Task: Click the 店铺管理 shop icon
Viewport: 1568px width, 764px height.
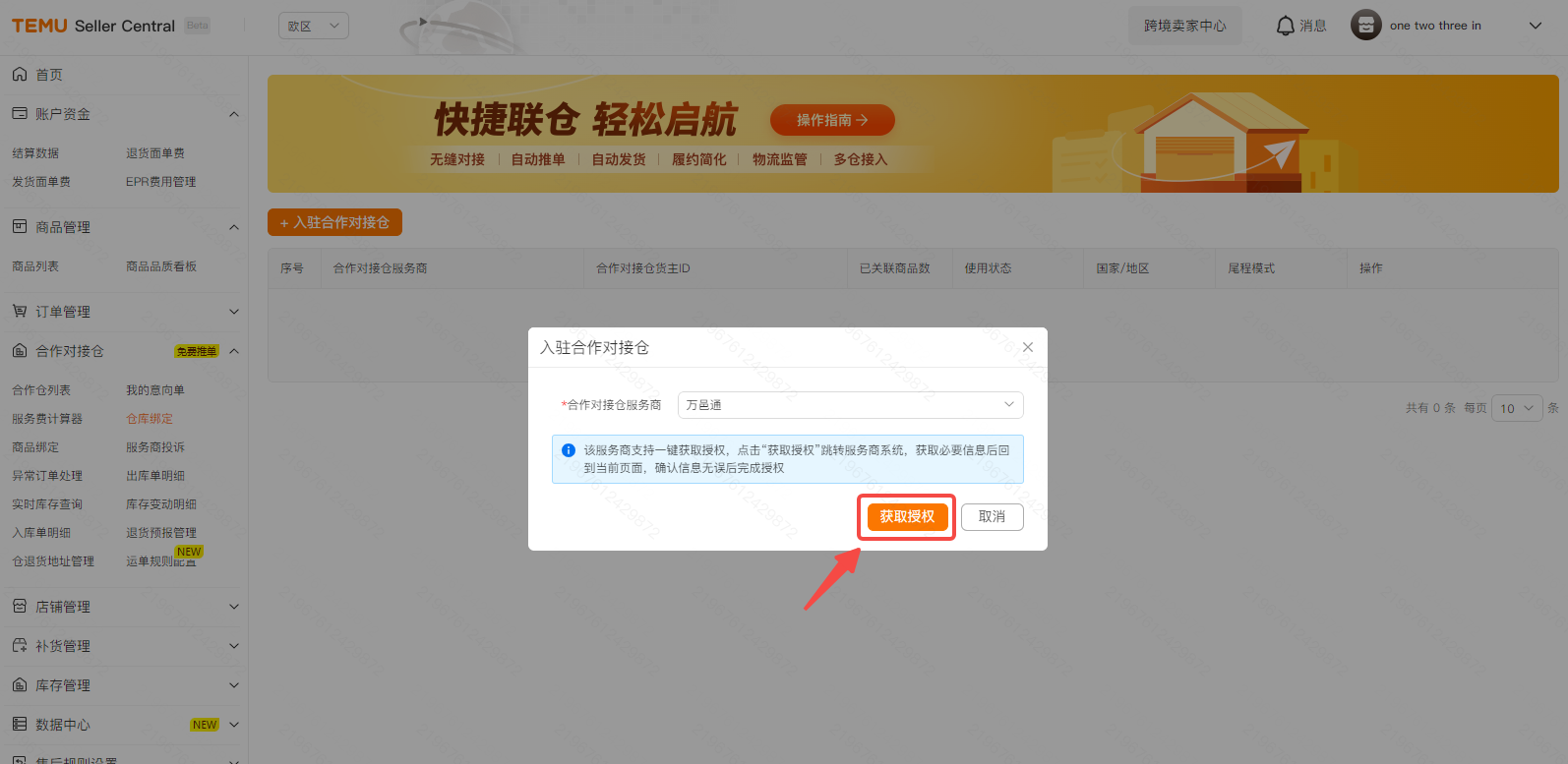Action: (20, 607)
